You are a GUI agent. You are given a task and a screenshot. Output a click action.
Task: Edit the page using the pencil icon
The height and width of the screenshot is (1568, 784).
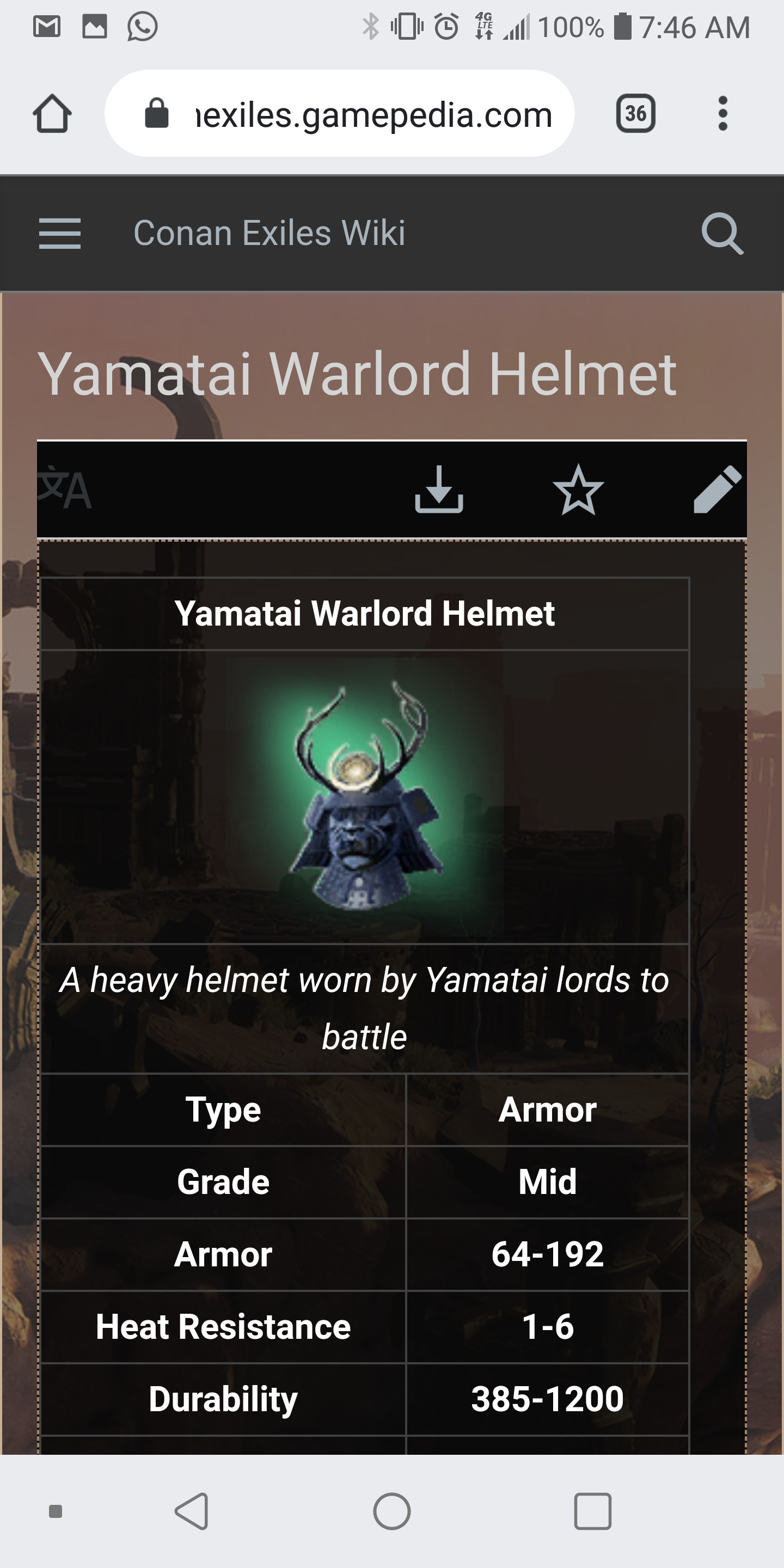tap(718, 489)
